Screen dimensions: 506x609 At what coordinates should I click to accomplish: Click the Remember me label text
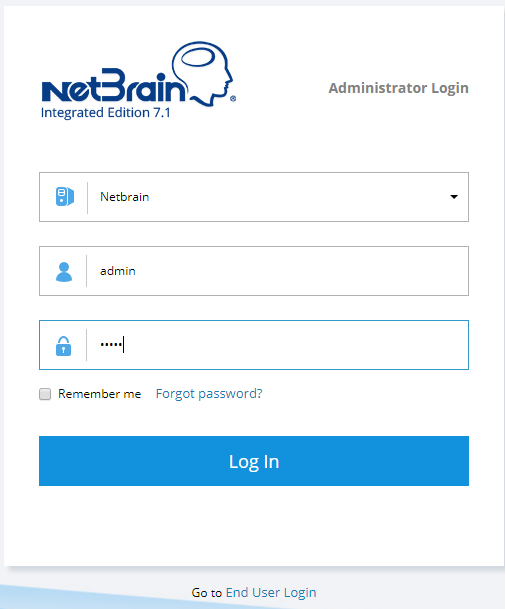tap(99, 394)
